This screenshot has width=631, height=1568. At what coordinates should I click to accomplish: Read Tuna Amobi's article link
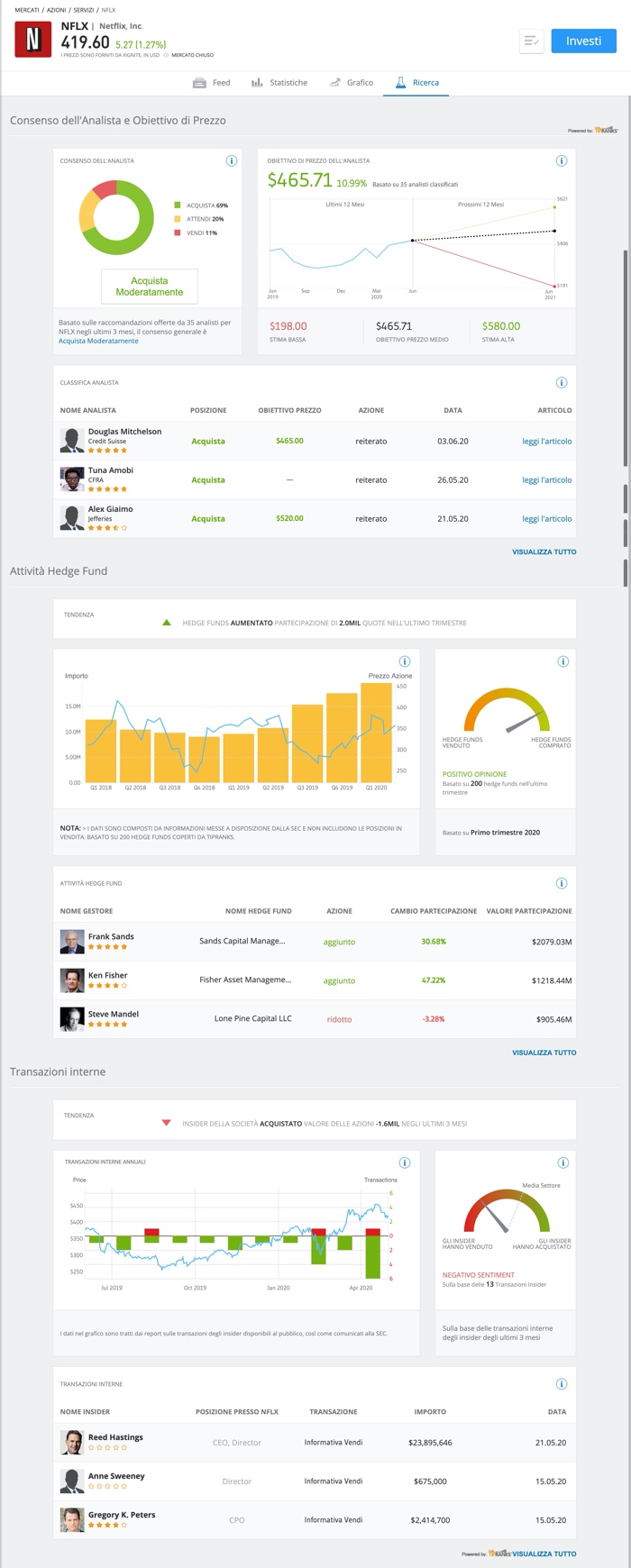click(x=547, y=480)
